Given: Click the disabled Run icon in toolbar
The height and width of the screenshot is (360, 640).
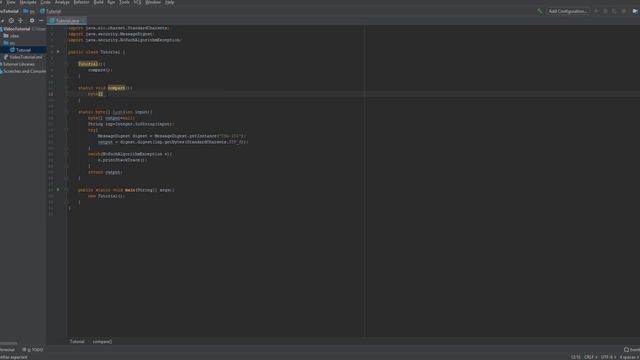Looking at the screenshot, I should [596, 11].
